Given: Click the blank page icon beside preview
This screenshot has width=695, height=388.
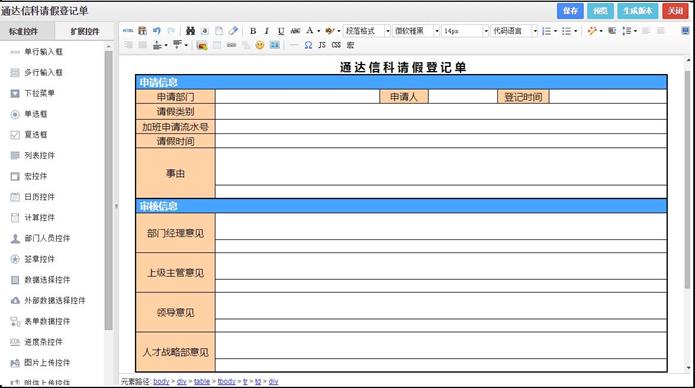Looking at the screenshot, I should (219, 31).
